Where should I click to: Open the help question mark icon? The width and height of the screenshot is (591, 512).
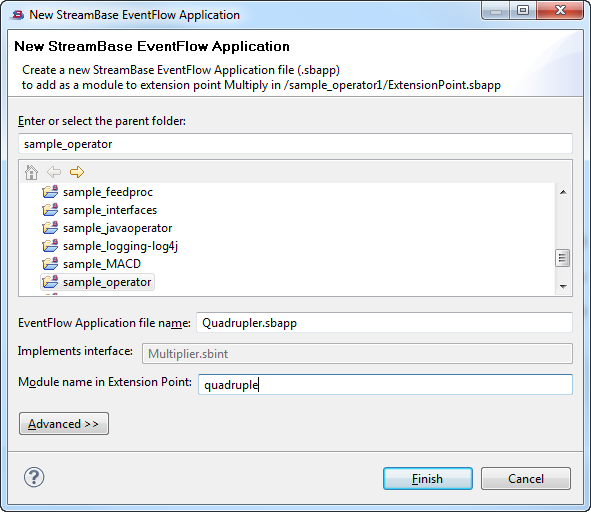coord(34,477)
